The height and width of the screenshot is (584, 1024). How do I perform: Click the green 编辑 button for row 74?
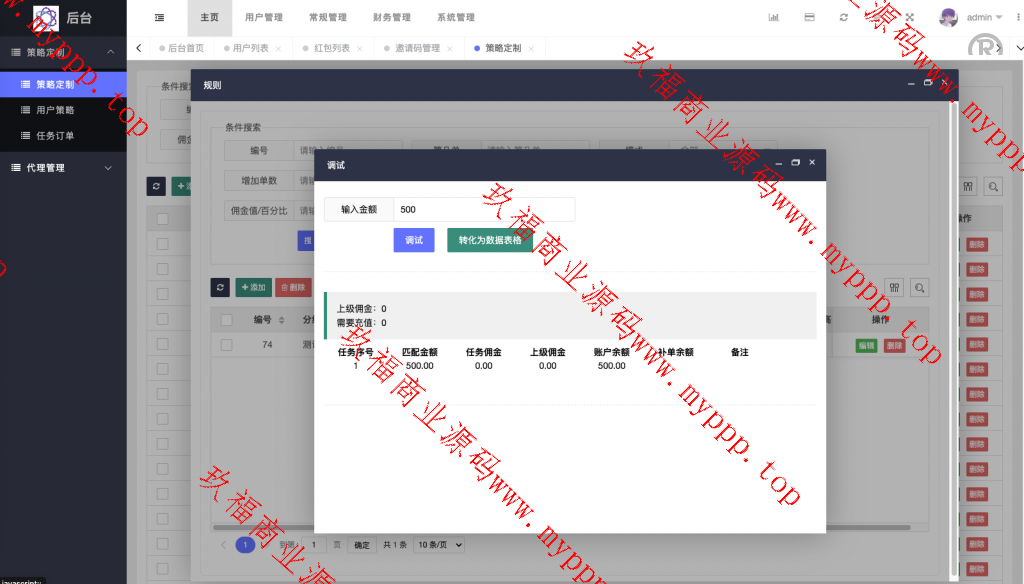point(866,345)
